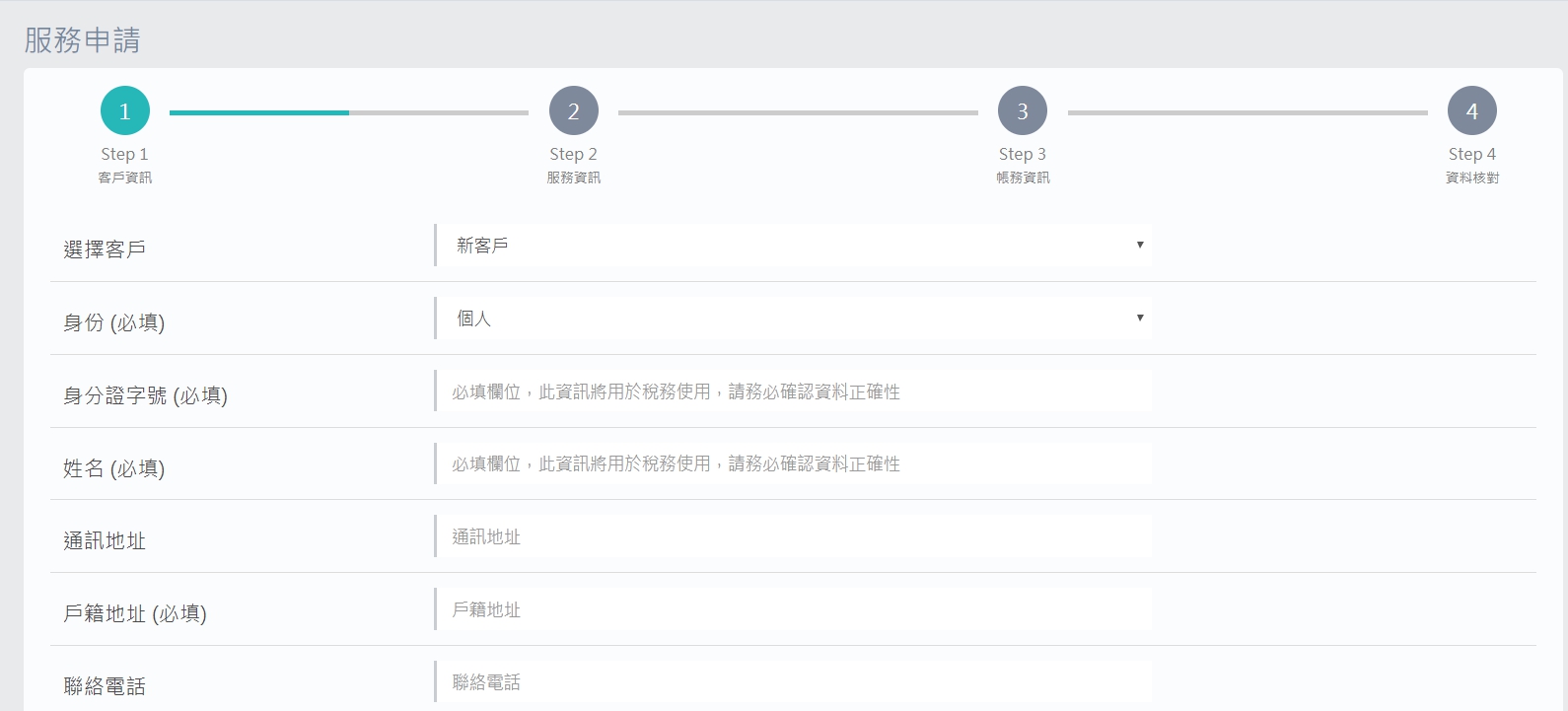The image size is (1568, 711).
Task: Click into the 戶籍地址 text field
Action: 793,609
